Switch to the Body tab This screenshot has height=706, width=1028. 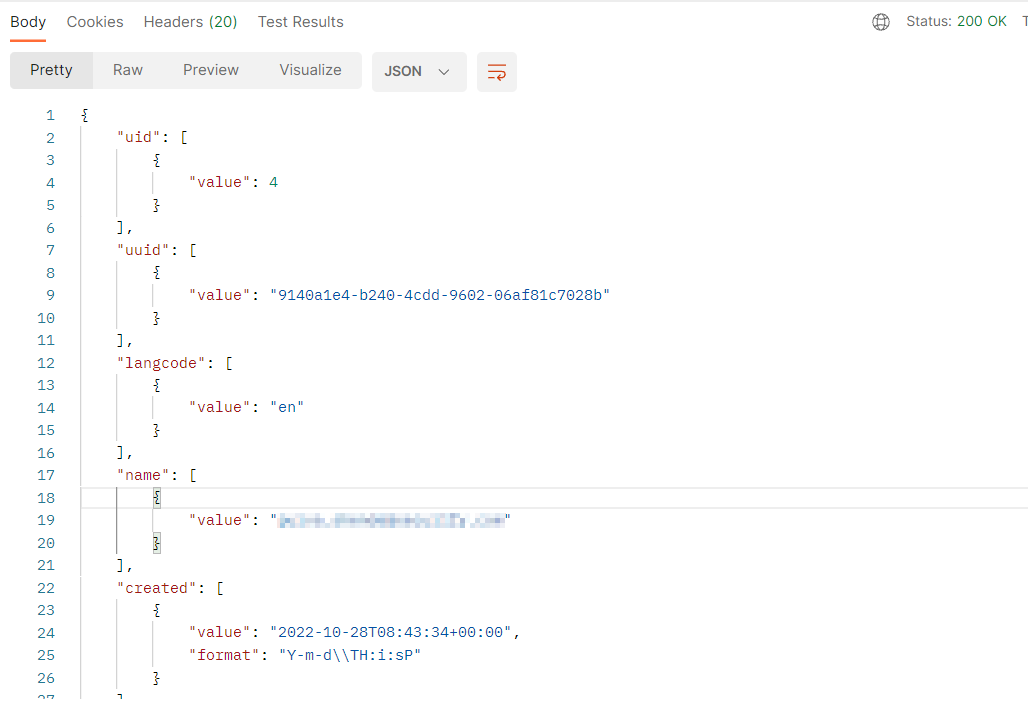click(x=28, y=22)
